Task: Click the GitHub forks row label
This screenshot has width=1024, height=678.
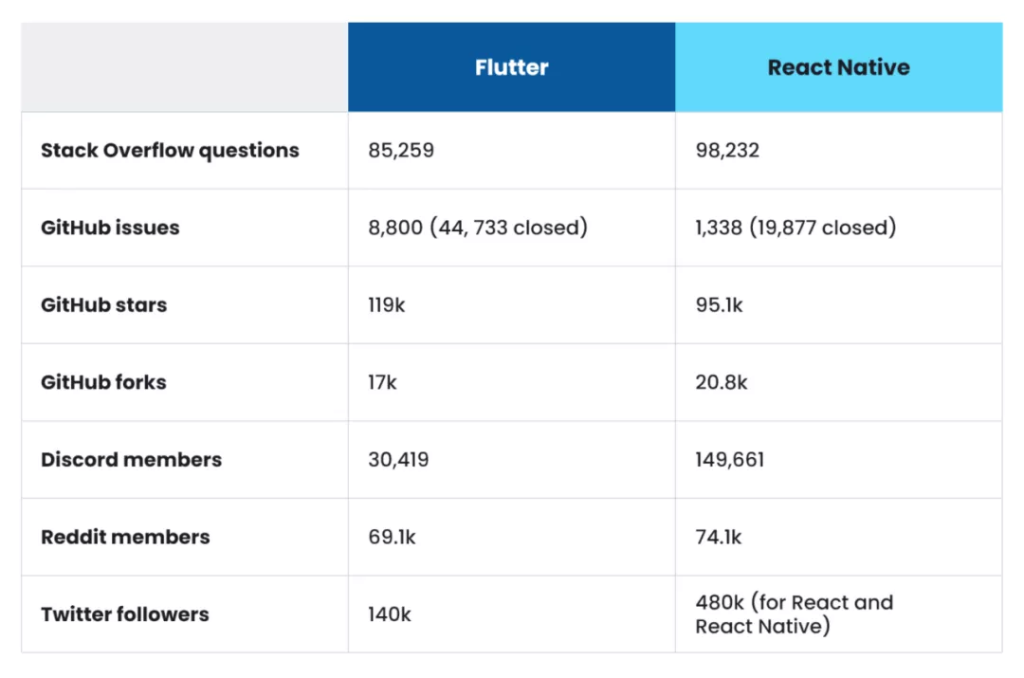Action: [x=103, y=382]
